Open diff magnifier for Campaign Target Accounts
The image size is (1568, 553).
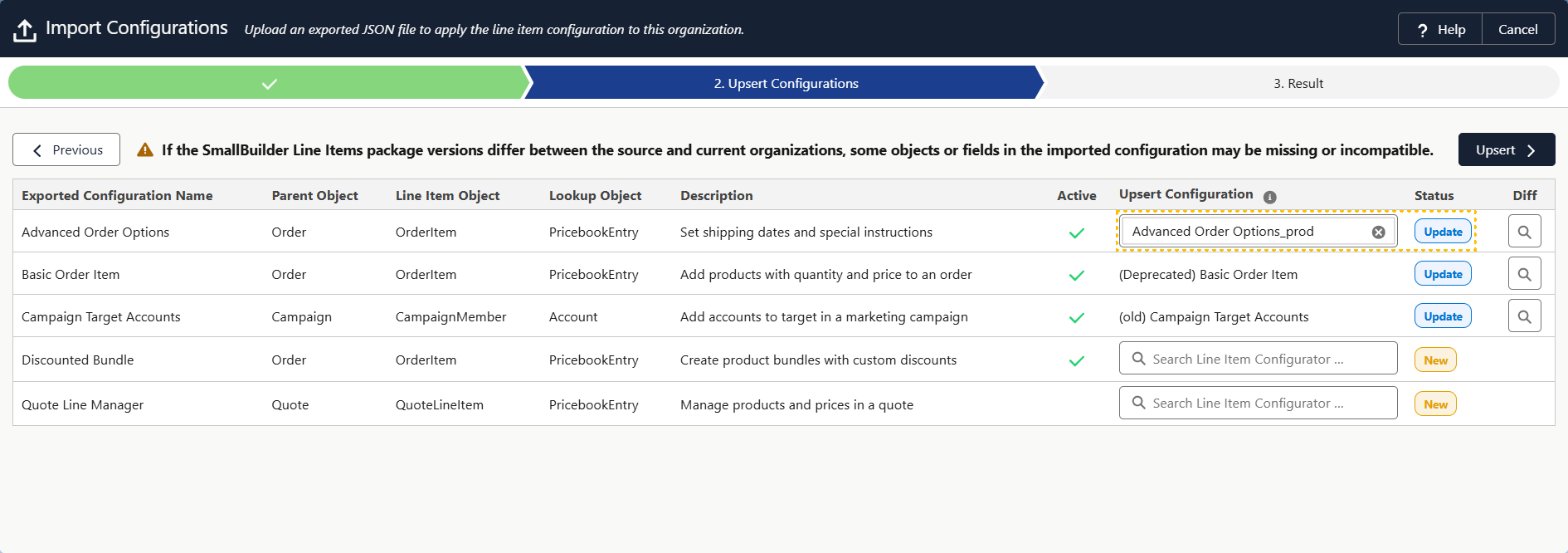click(x=1524, y=316)
